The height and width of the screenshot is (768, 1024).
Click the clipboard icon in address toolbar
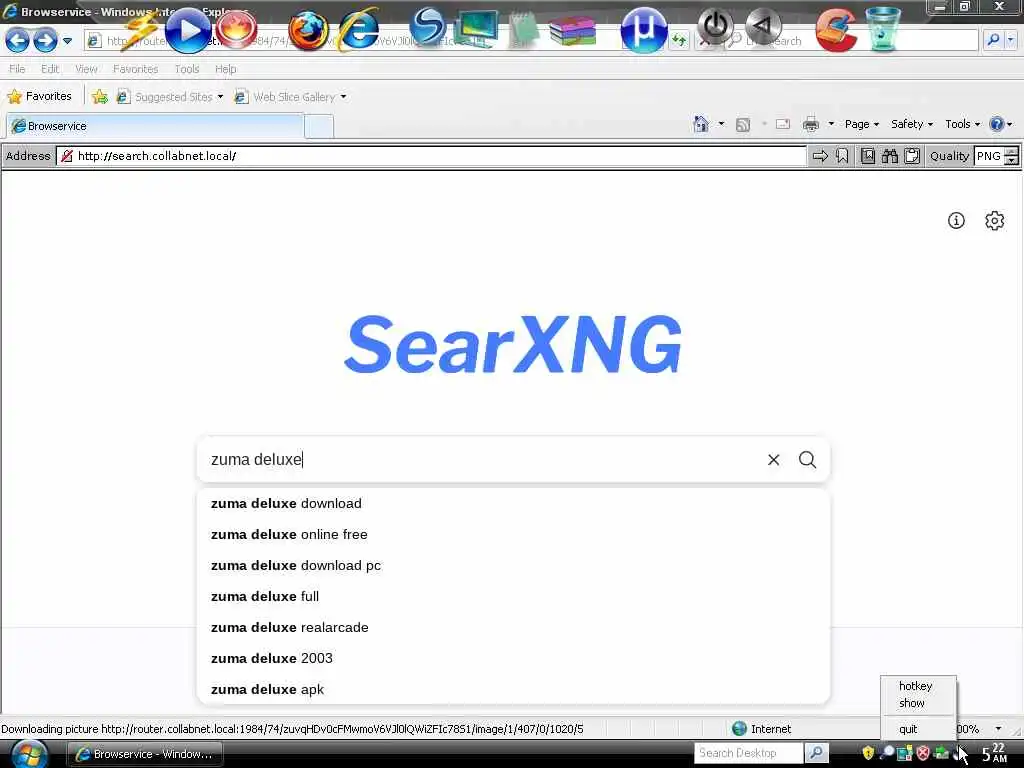coord(912,156)
